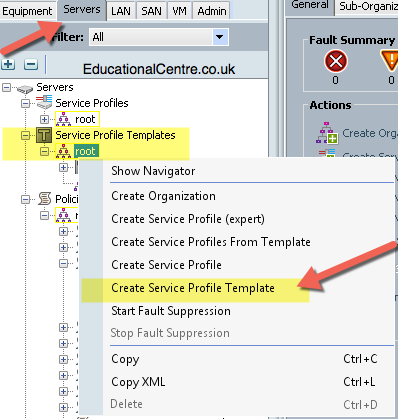Click the Create Organization action icon

(327, 133)
